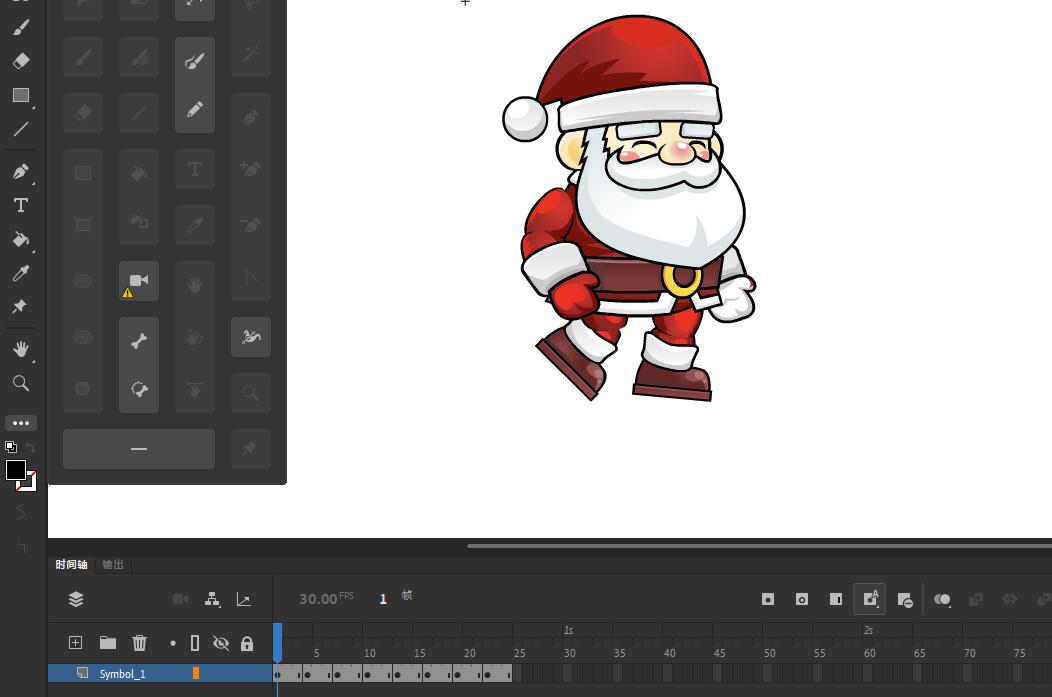
Task: Pick the dimmed Eyedropper in tools panel
Action: [x=195, y=225]
